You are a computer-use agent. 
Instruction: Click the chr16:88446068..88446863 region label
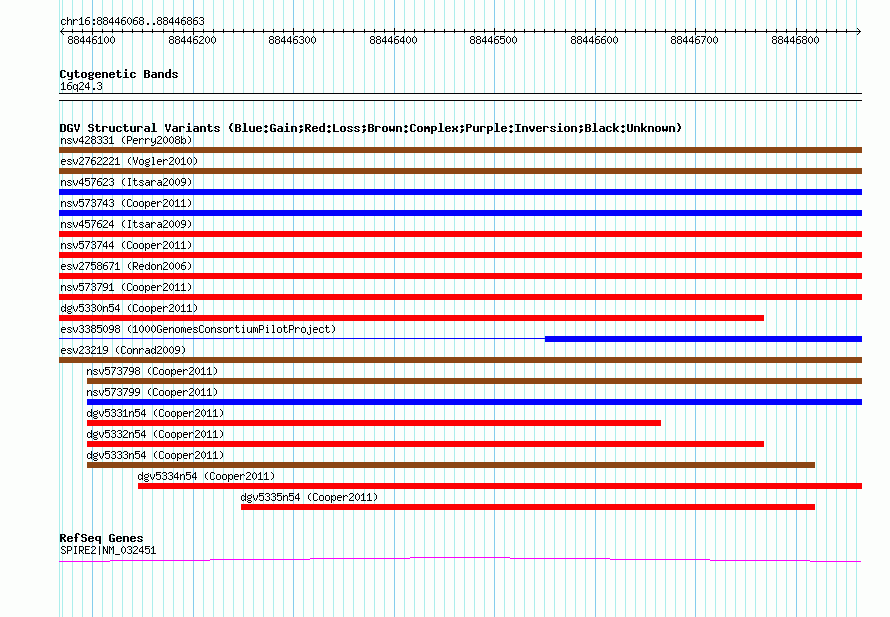(132, 21)
